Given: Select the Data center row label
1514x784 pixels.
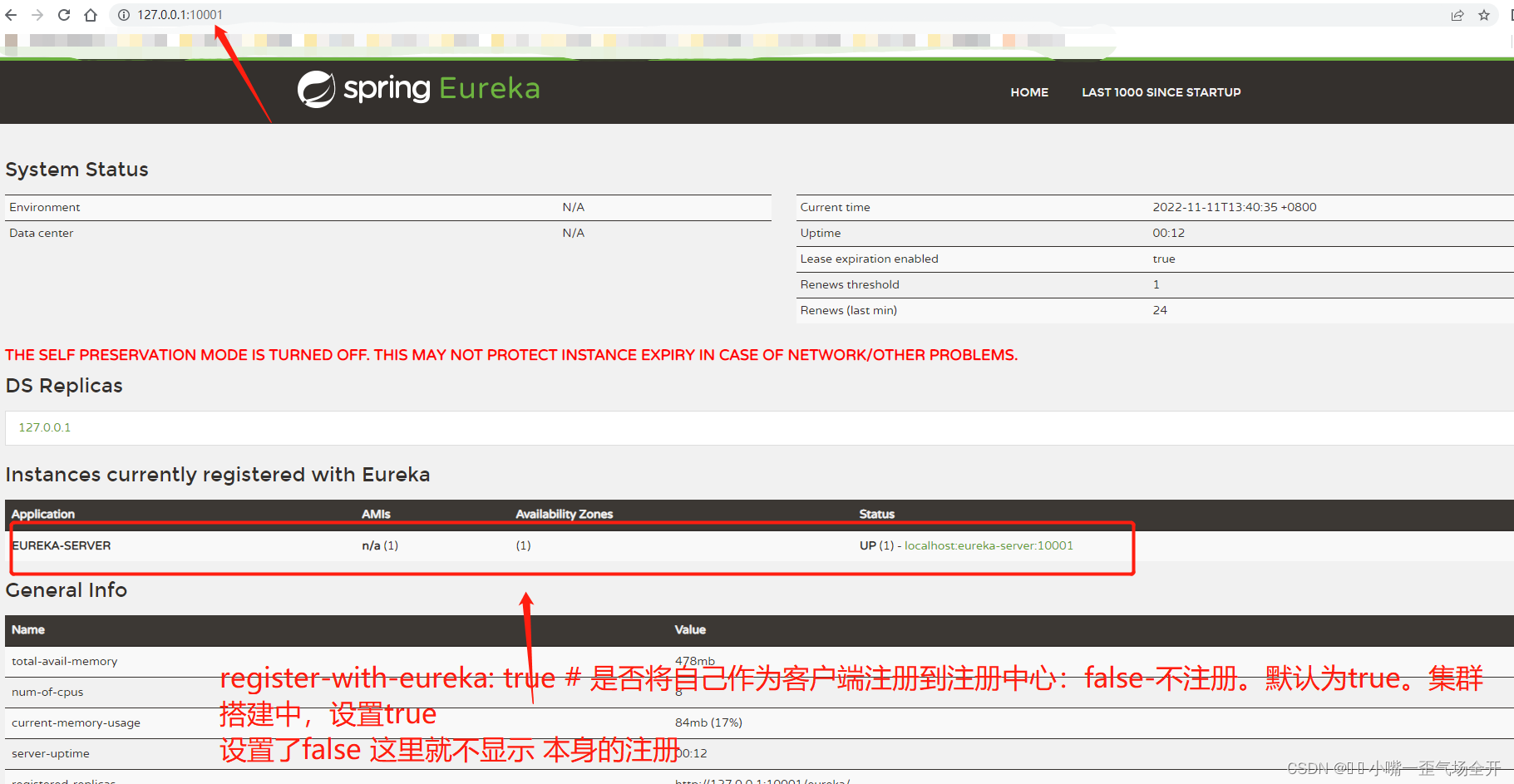Looking at the screenshot, I should (x=42, y=233).
